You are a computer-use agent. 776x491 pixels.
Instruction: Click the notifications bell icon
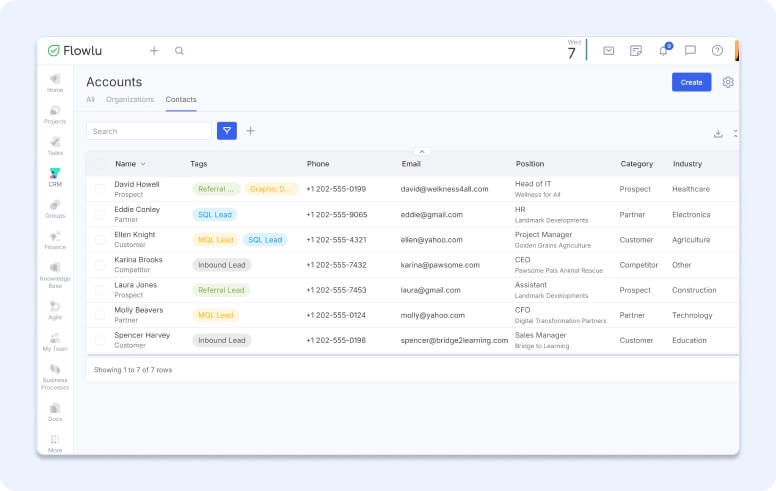click(663, 51)
